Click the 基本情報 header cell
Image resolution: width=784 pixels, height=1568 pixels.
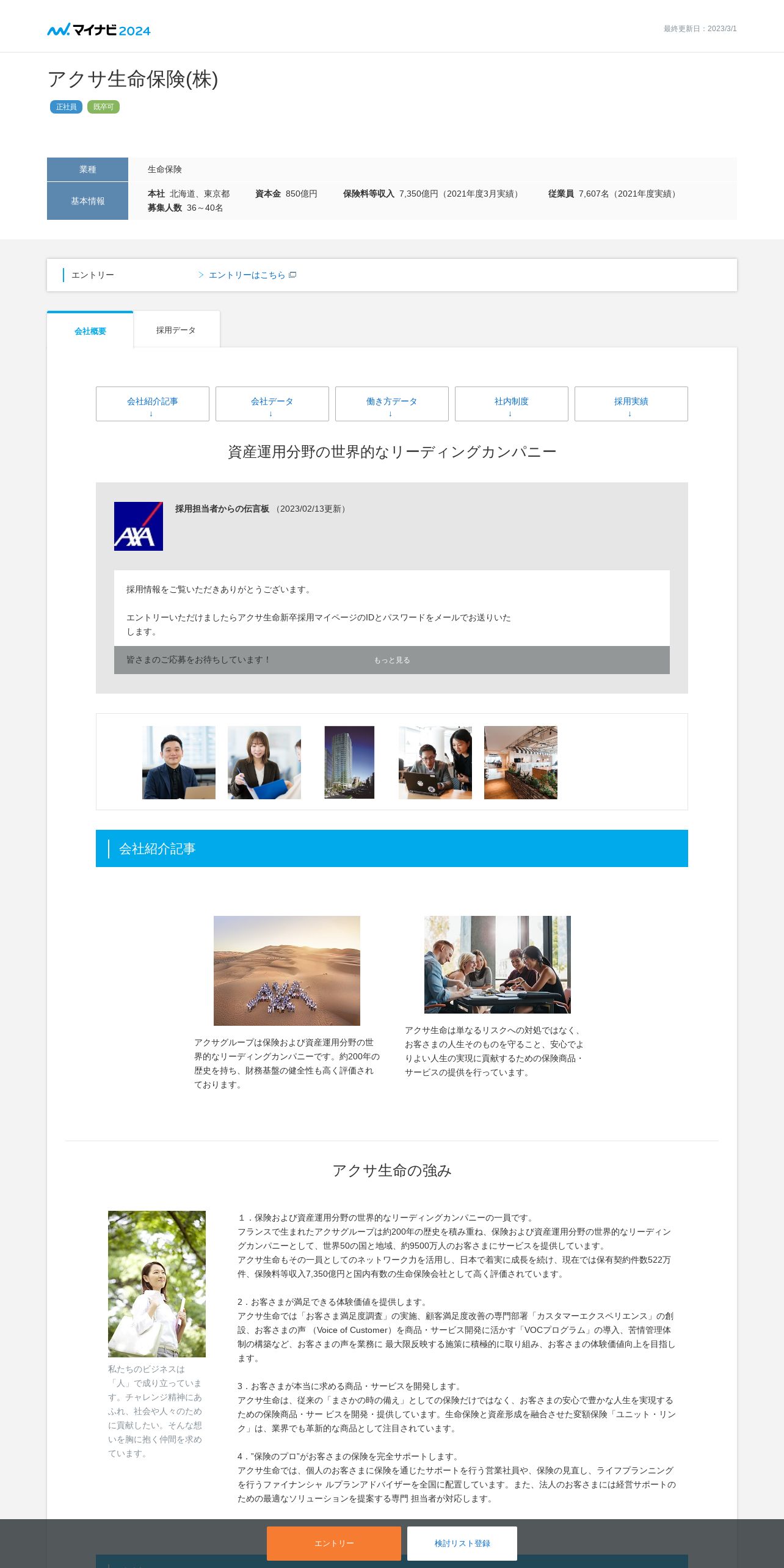point(87,201)
